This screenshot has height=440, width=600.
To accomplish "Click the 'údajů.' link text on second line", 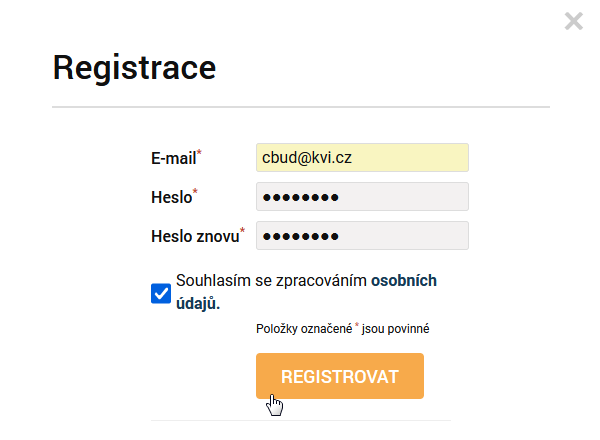I will (x=198, y=303).
